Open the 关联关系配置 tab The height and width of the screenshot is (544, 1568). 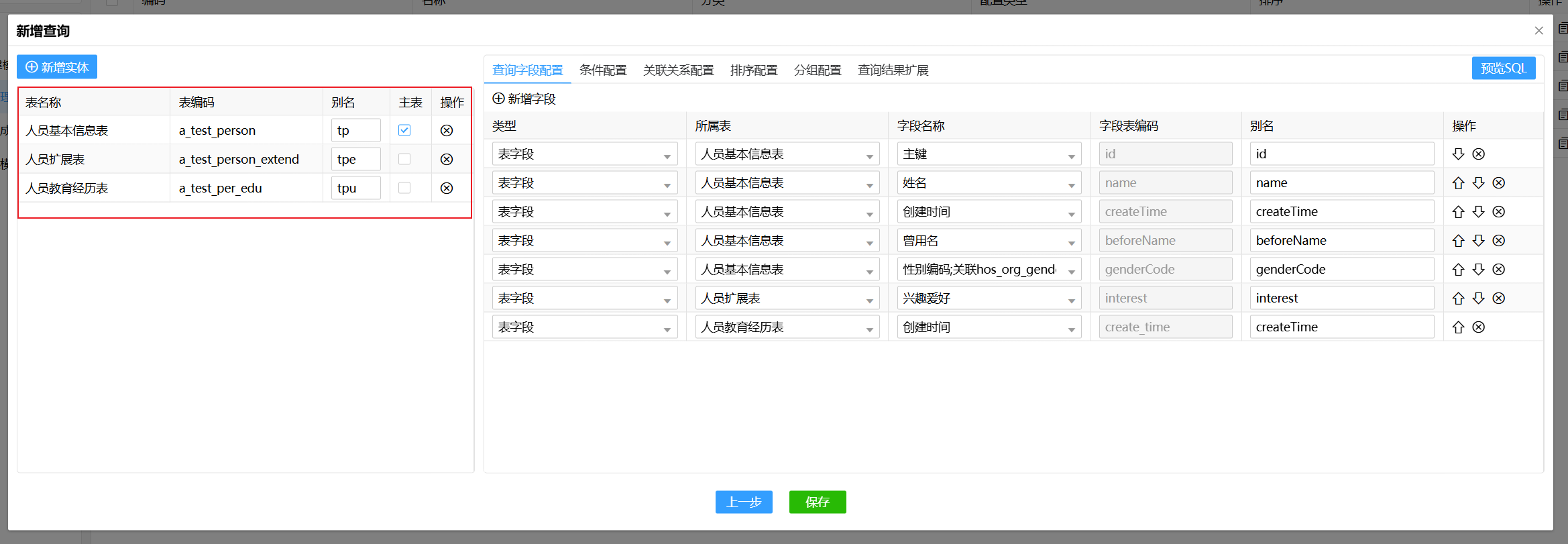[x=678, y=70]
